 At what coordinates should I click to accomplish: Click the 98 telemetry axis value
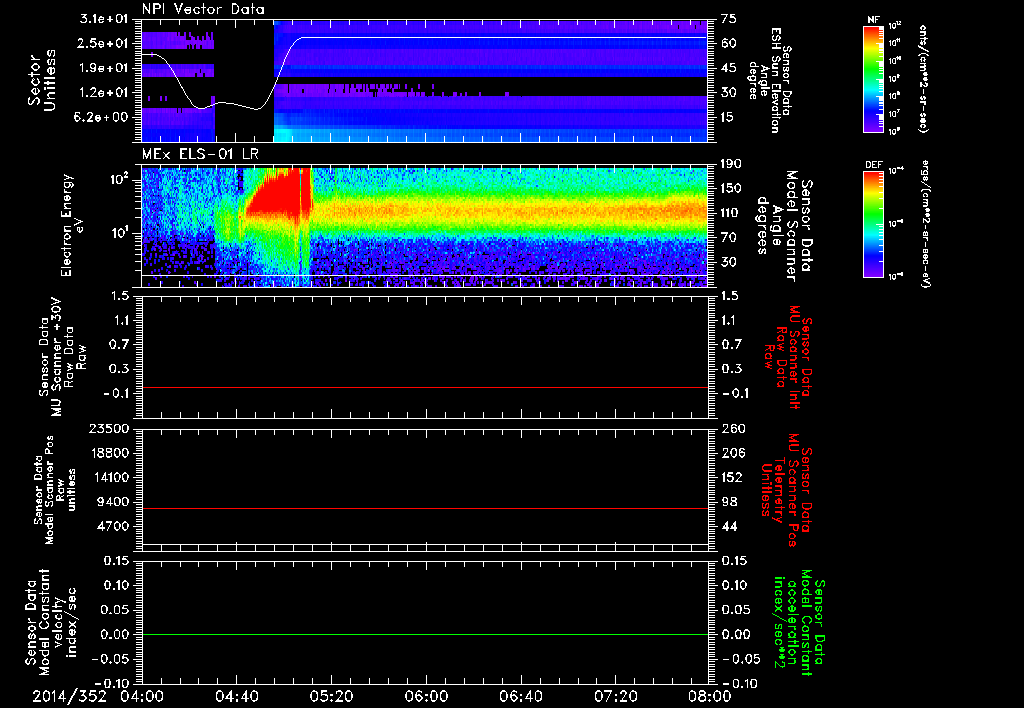coord(729,502)
